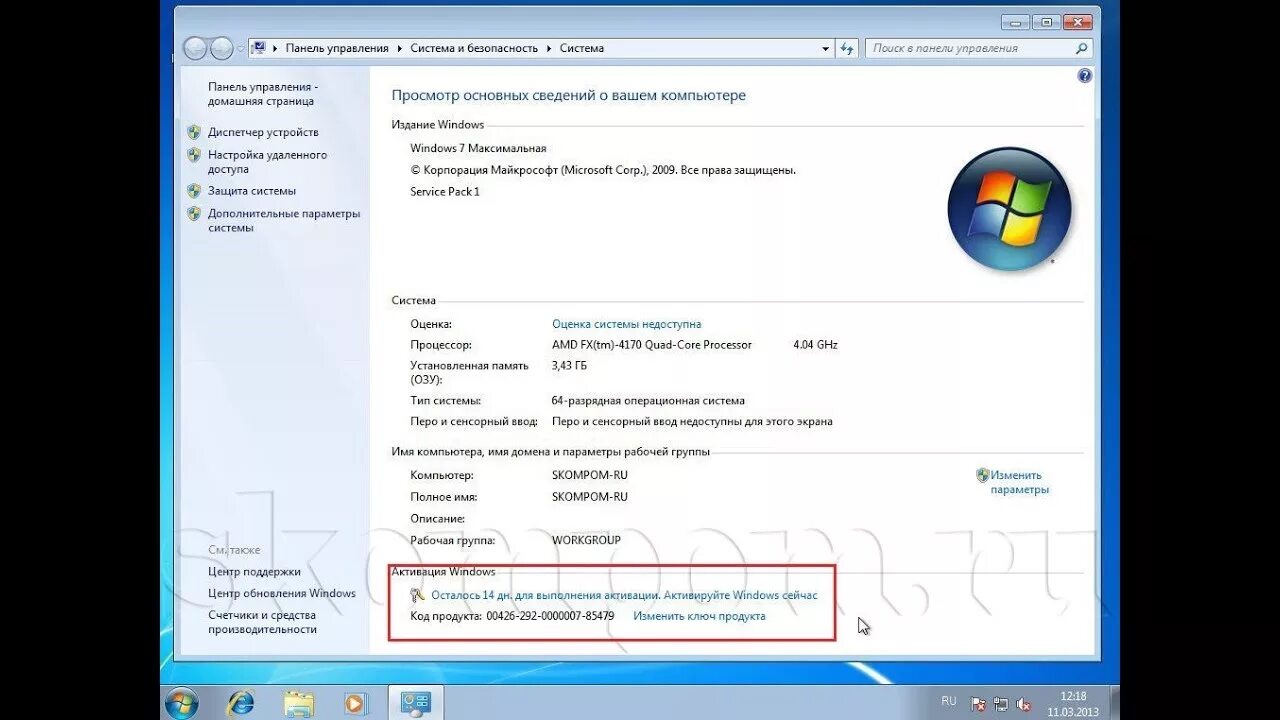Open Защита системы link
This screenshot has width=1280, height=720.
252,191
